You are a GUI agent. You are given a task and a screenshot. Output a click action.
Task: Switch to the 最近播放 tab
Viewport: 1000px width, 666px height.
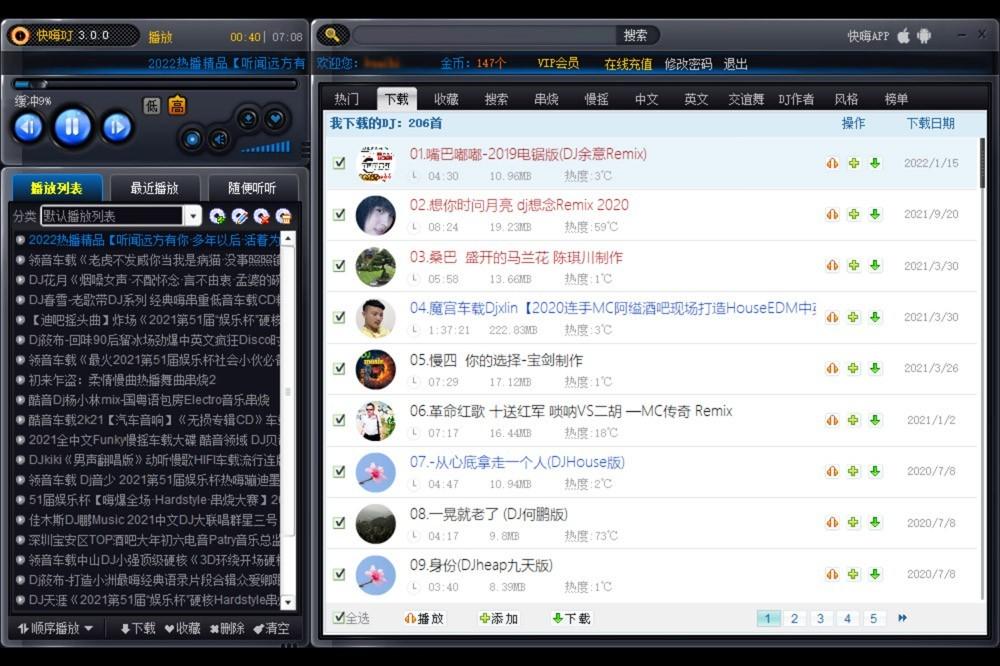tap(155, 188)
